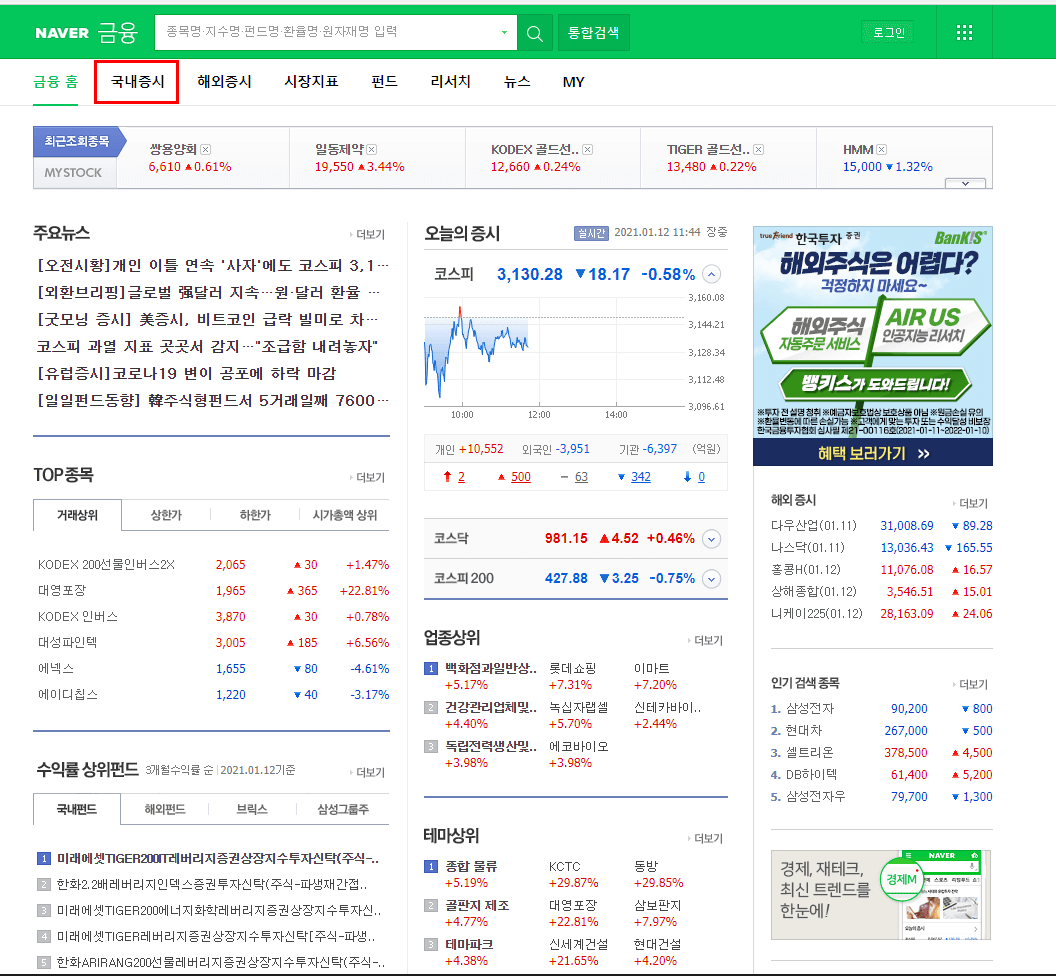
Task: Go to the MY tab
Action: point(573,82)
